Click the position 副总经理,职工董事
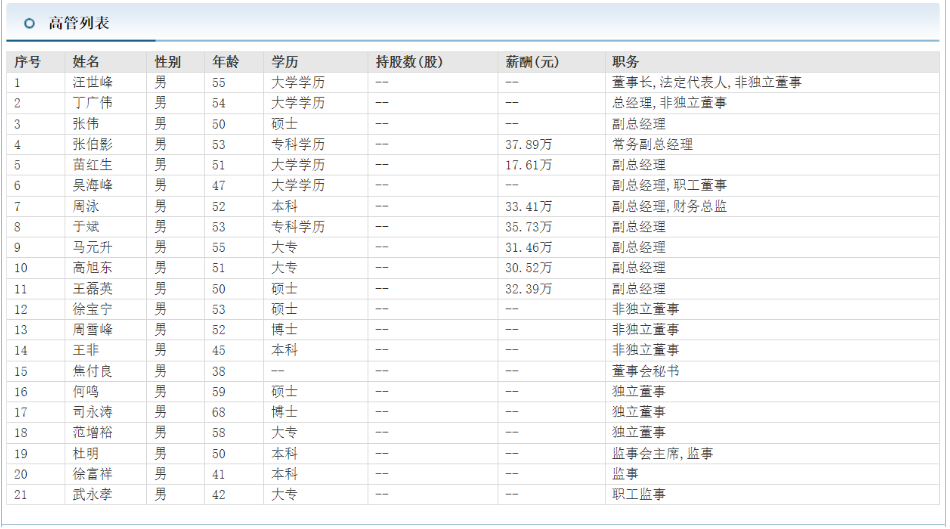The image size is (950, 529). point(669,185)
